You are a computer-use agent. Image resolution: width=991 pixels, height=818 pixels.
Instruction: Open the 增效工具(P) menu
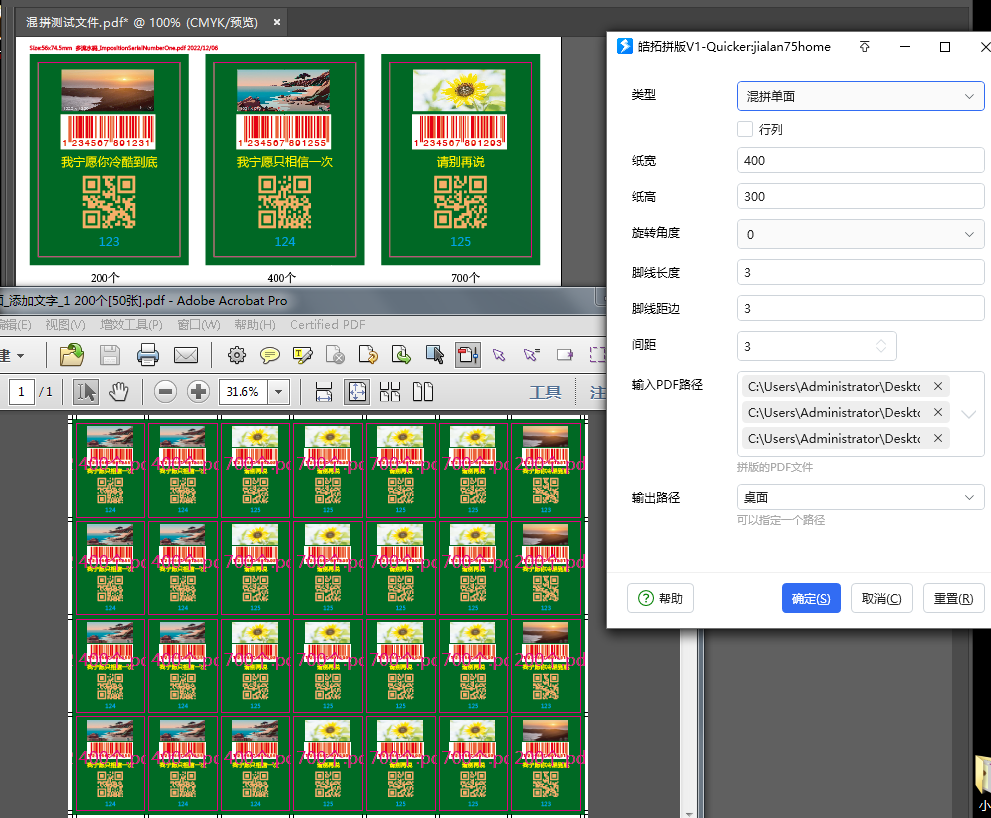pos(131,325)
